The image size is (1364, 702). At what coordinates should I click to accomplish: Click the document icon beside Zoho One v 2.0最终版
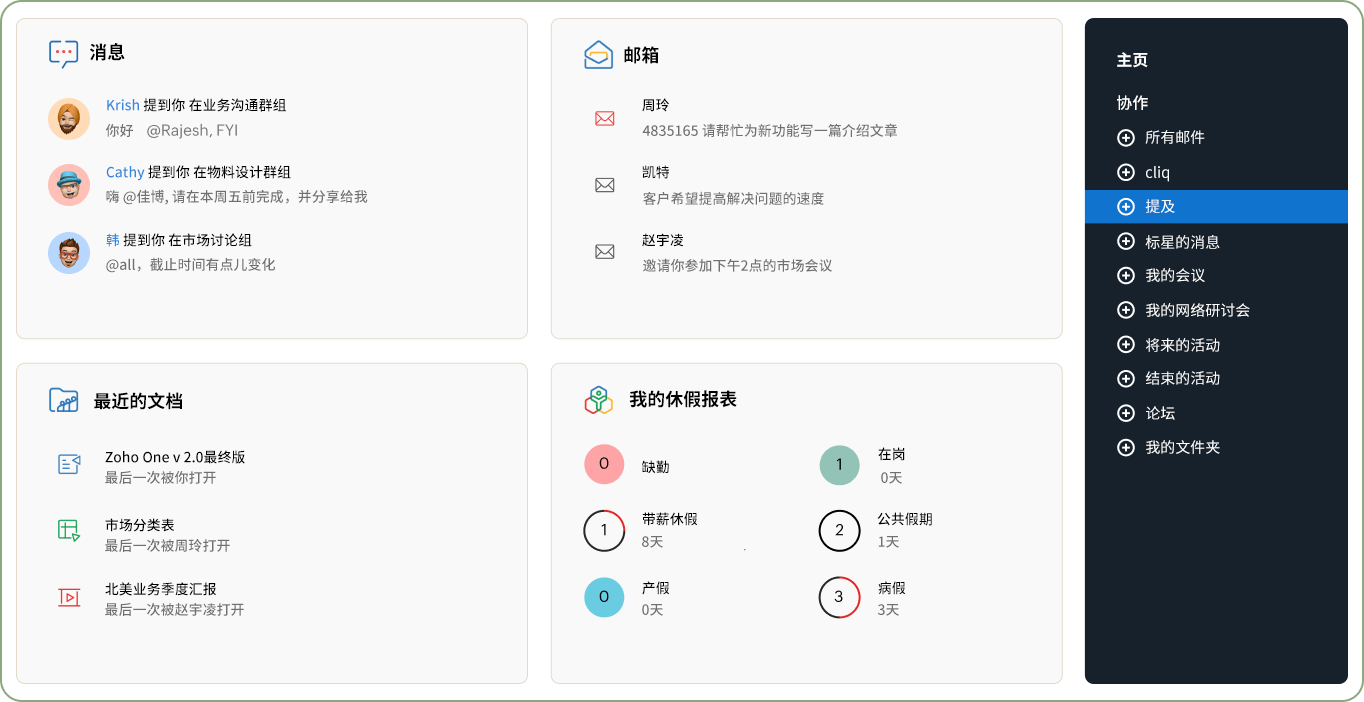69,464
